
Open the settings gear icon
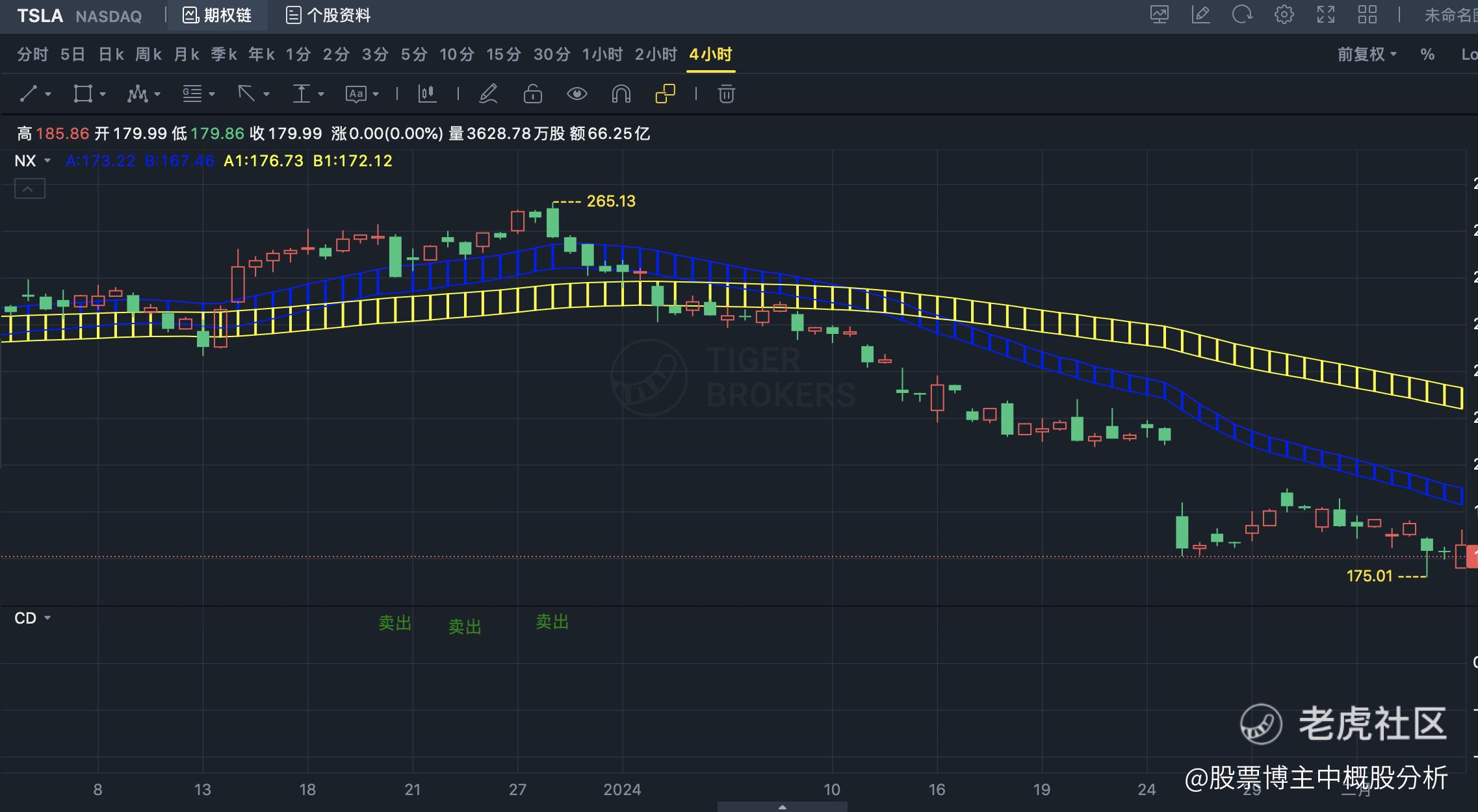pos(1284,15)
